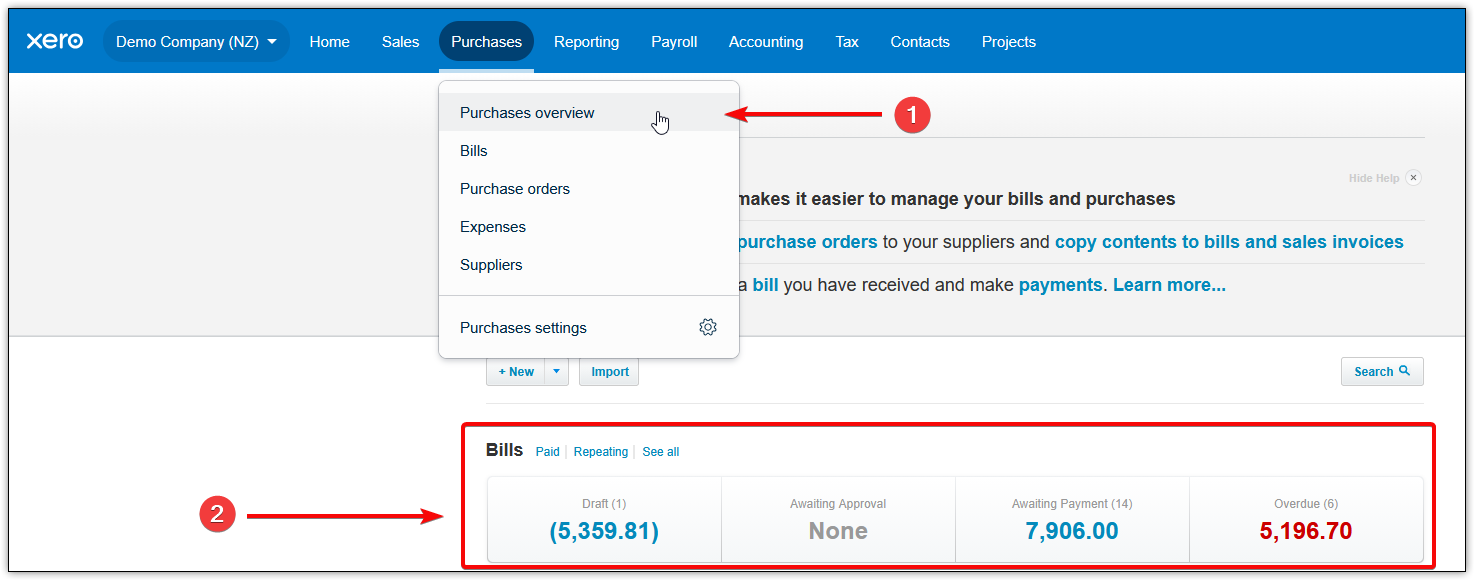Expand the arrow next to + New

(557, 372)
